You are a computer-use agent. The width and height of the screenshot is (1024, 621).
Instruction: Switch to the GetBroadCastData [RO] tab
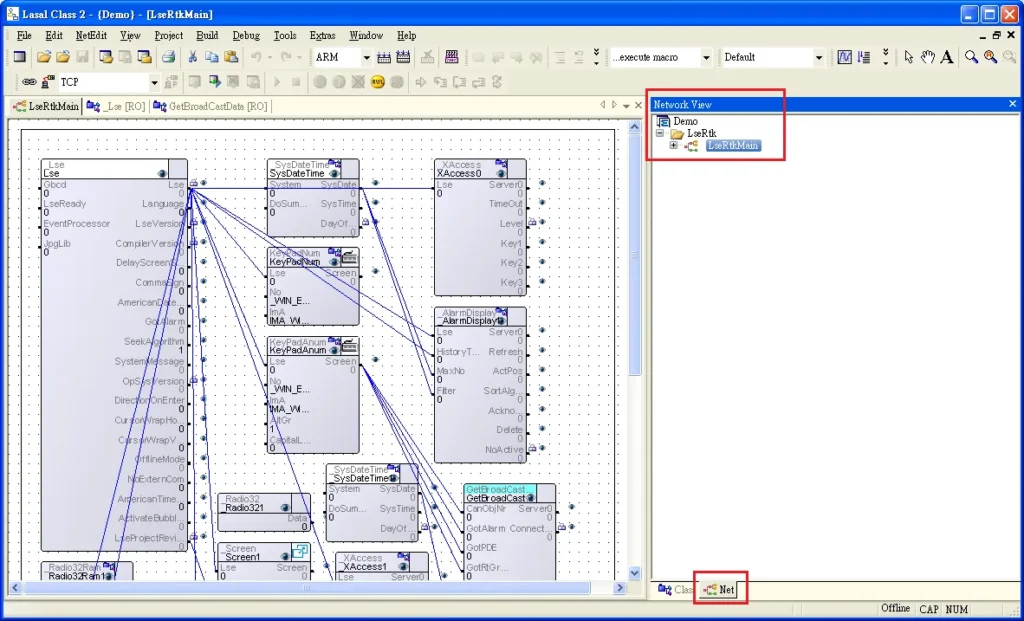210,106
